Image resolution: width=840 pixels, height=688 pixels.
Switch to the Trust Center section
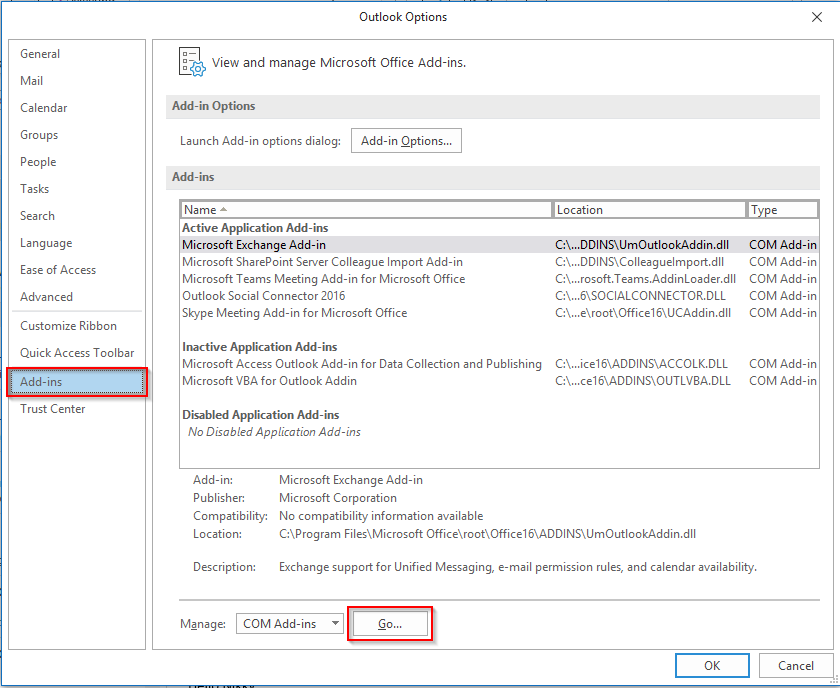click(52, 408)
